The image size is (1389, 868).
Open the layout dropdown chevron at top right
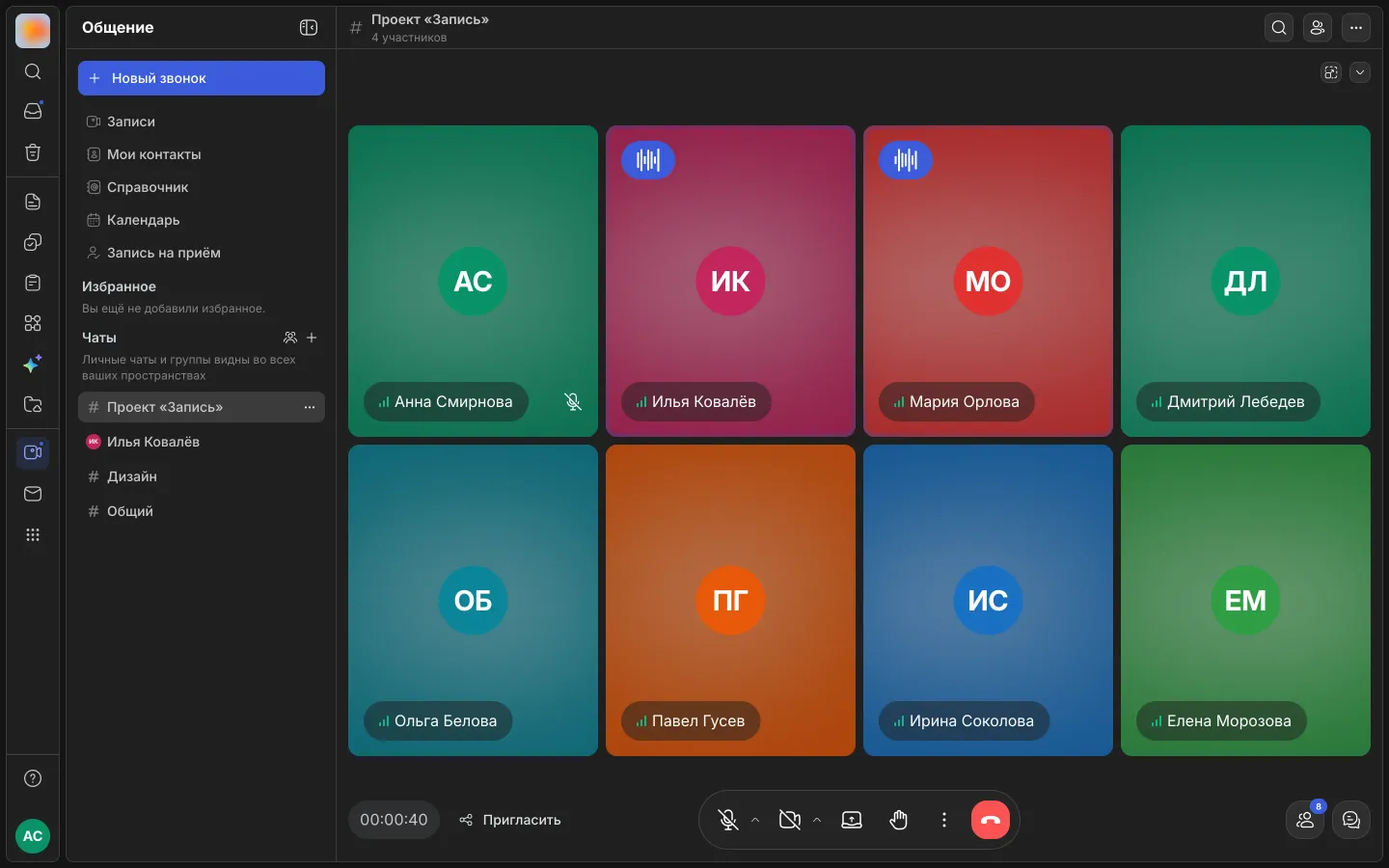click(x=1360, y=72)
